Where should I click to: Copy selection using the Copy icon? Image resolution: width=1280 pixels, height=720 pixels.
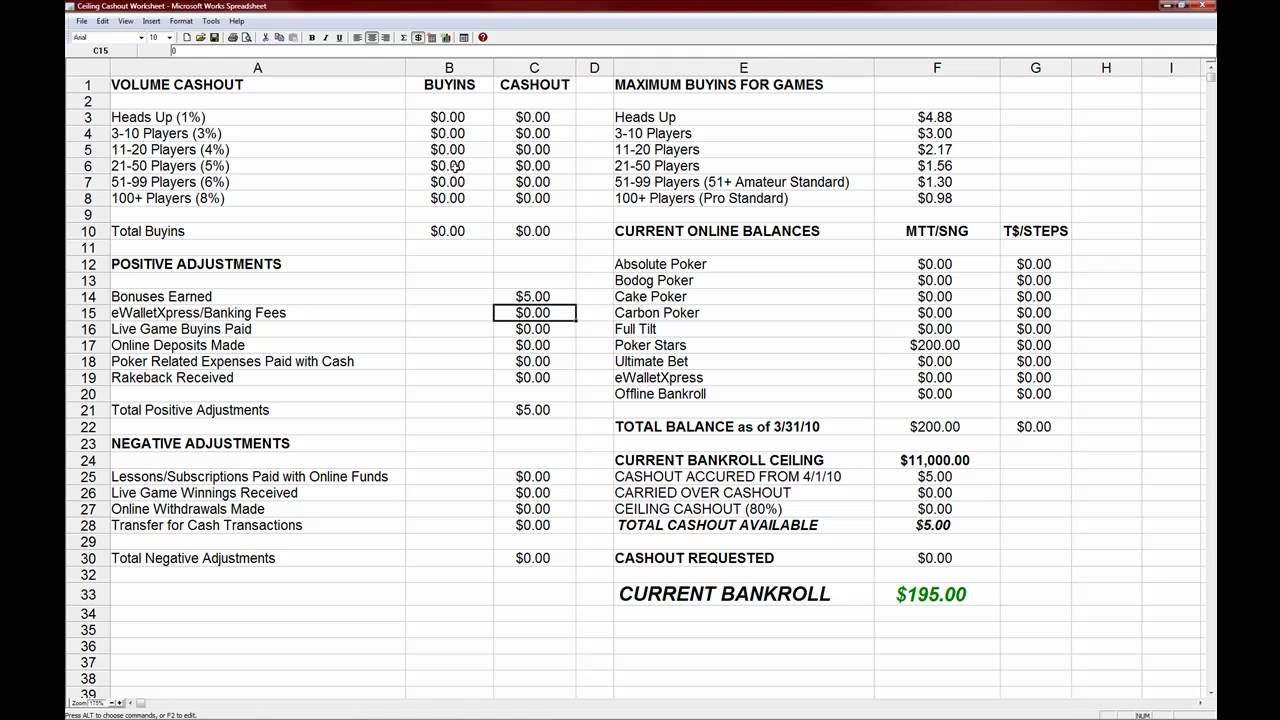click(x=279, y=38)
